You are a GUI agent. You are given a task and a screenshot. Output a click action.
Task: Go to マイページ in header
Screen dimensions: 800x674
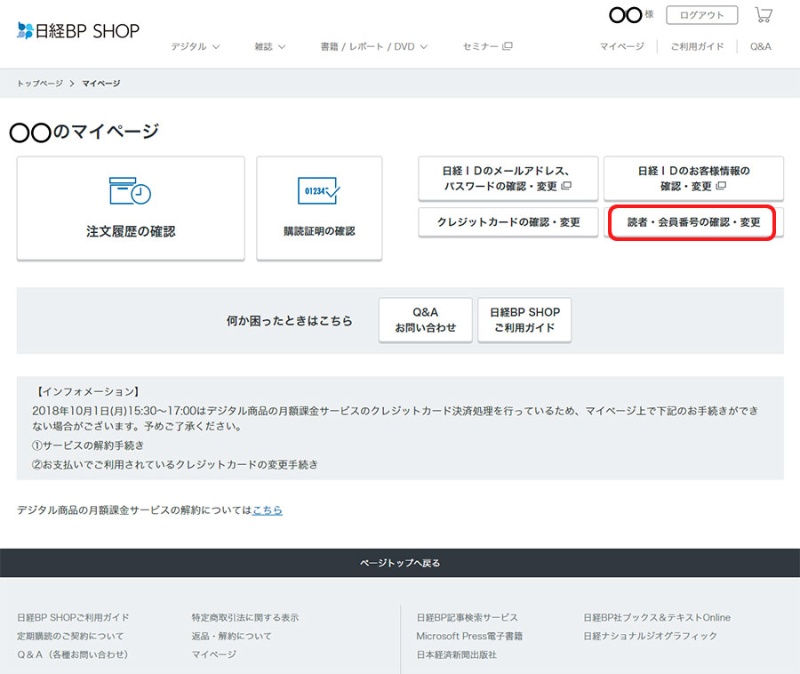[621, 47]
